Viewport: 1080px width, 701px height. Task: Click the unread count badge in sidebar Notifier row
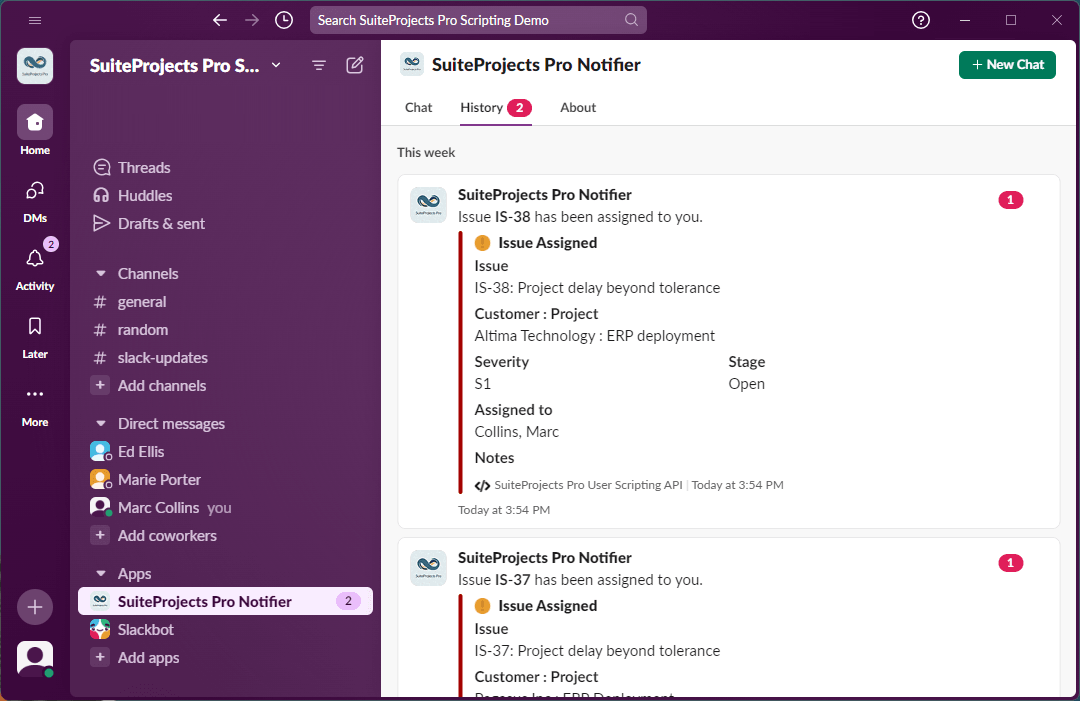(348, 601)
